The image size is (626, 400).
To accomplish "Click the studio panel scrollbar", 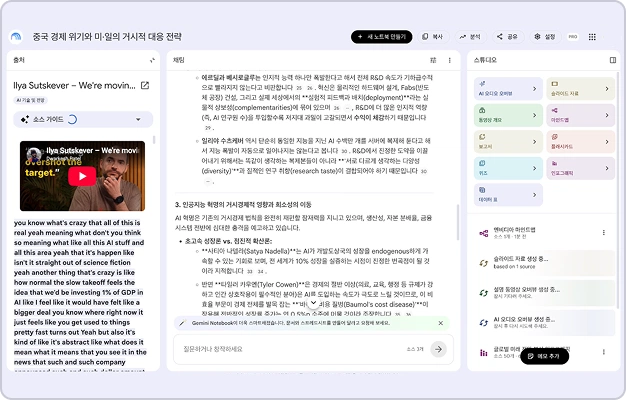I will [x=618, y=192].
